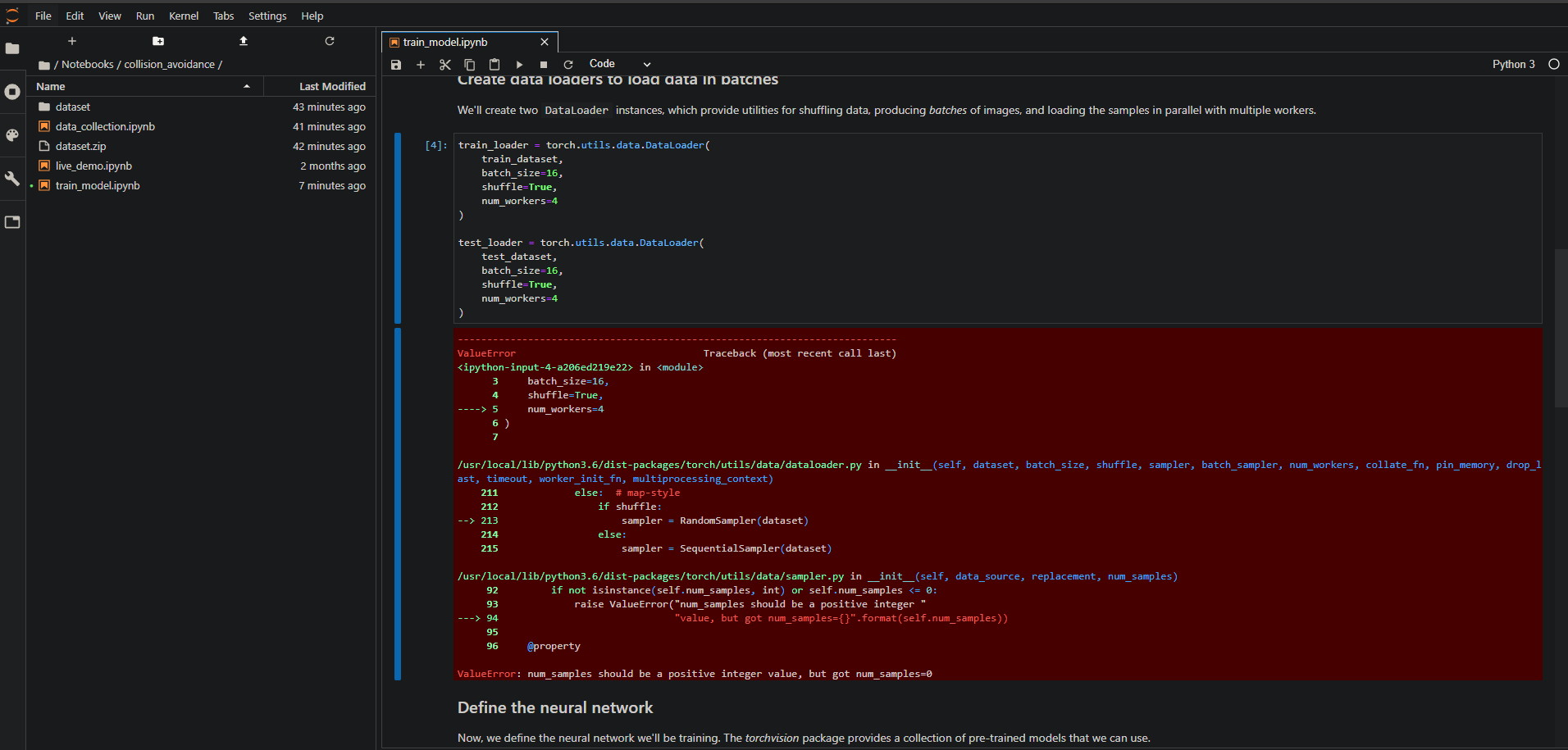Viewport: 1568px width, 750px height.
Task: Open the cell type Code dropdown
Action: tap(619, 64)
